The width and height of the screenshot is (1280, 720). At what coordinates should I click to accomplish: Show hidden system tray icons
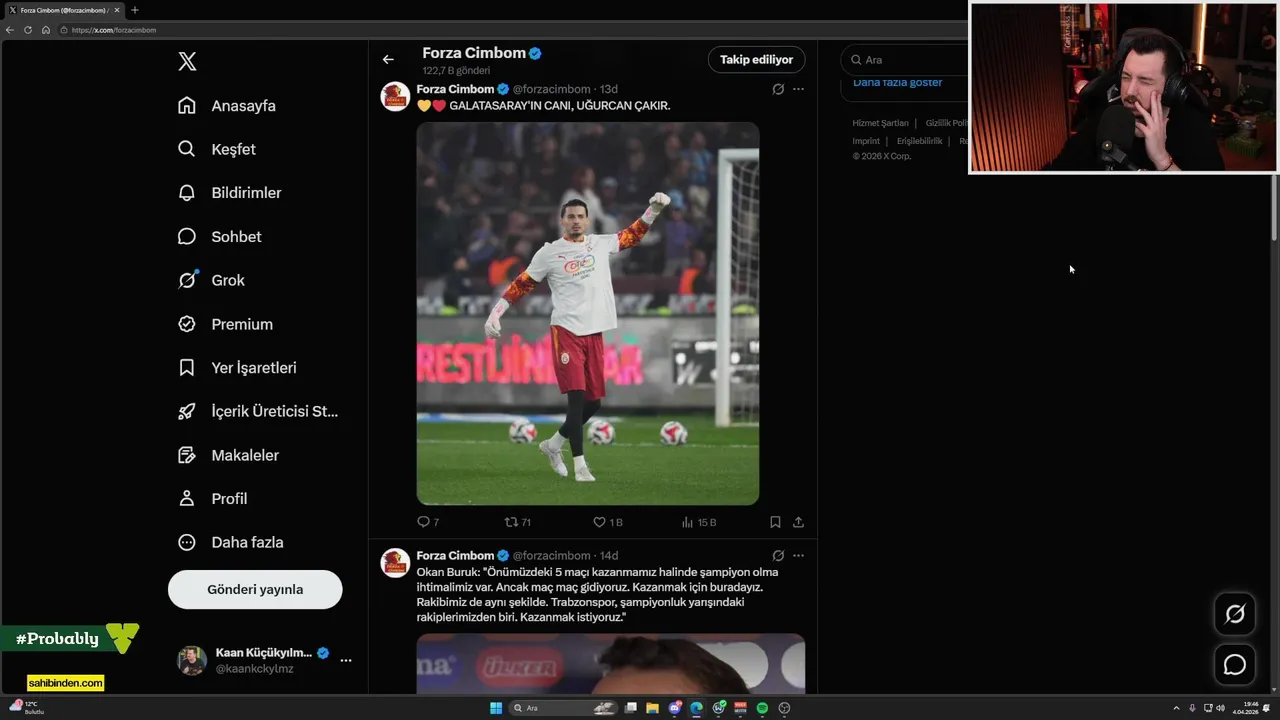[x=1176, y=708]
